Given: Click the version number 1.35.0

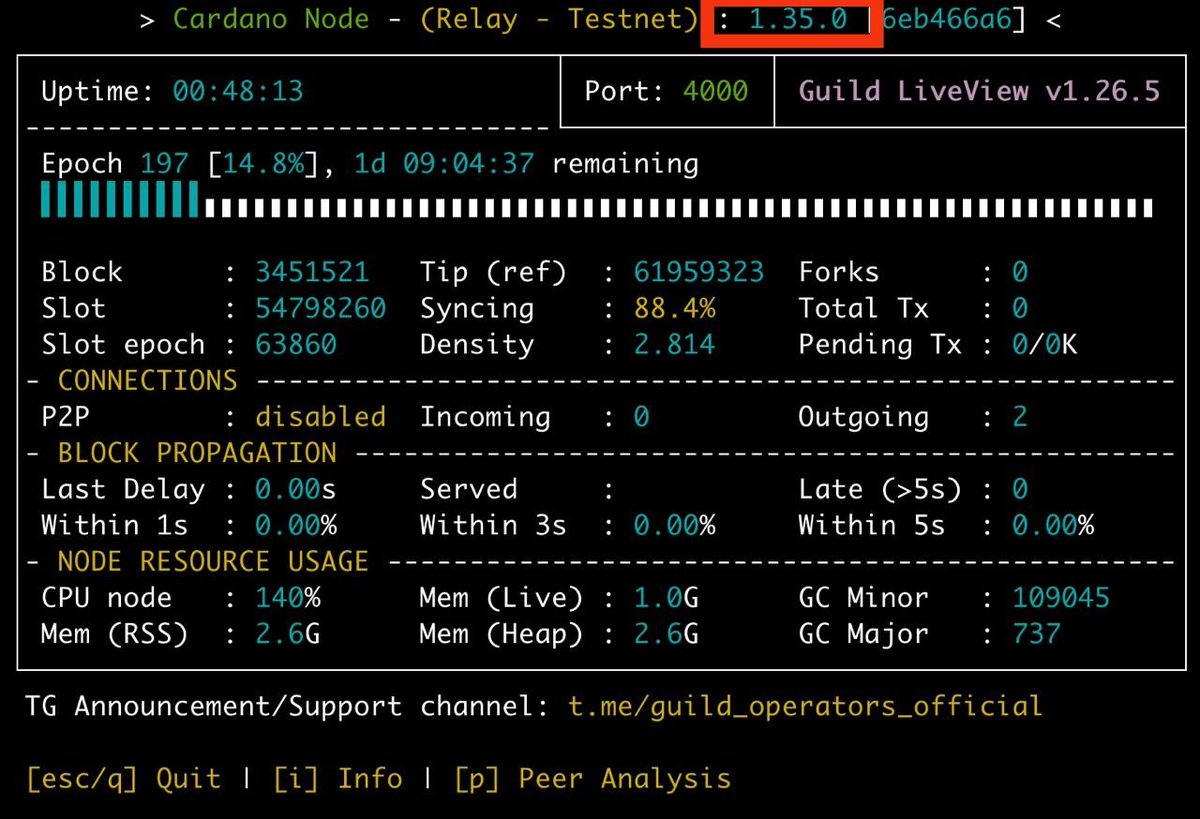Looking at the screenshot, I should (798, 21).
